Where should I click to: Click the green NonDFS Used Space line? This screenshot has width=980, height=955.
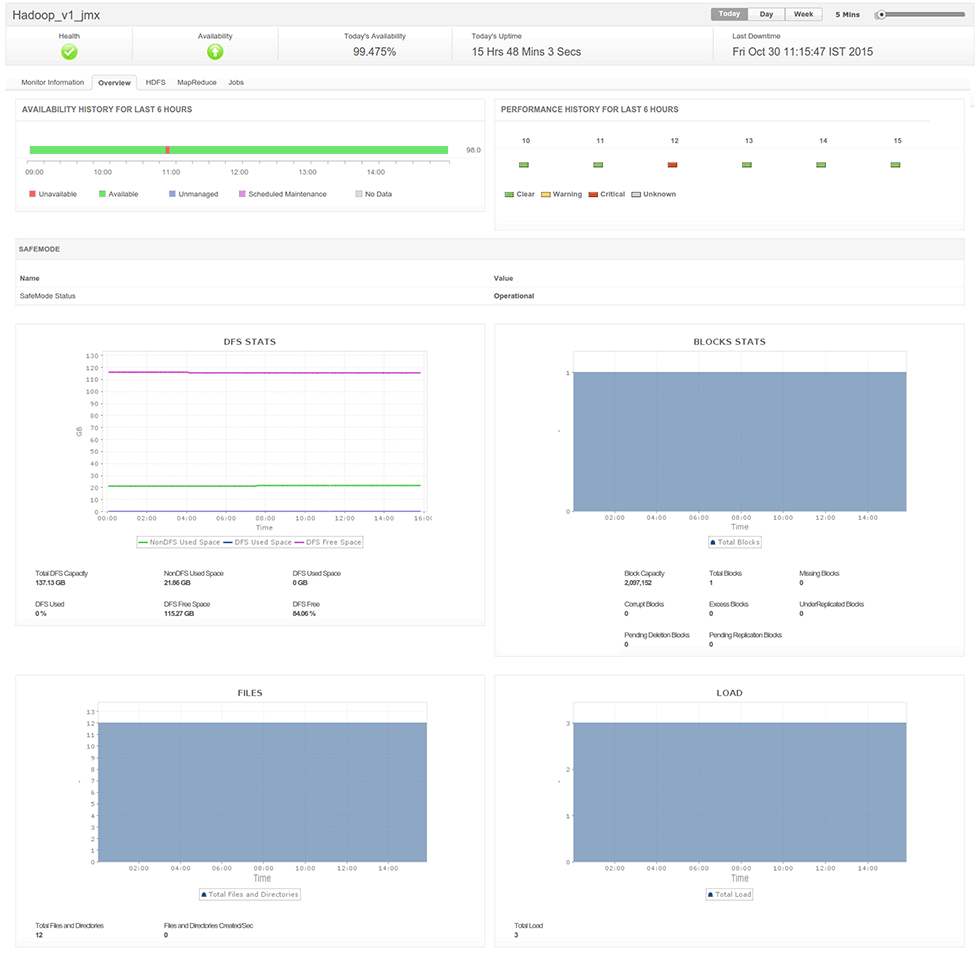tap(264, 486)
